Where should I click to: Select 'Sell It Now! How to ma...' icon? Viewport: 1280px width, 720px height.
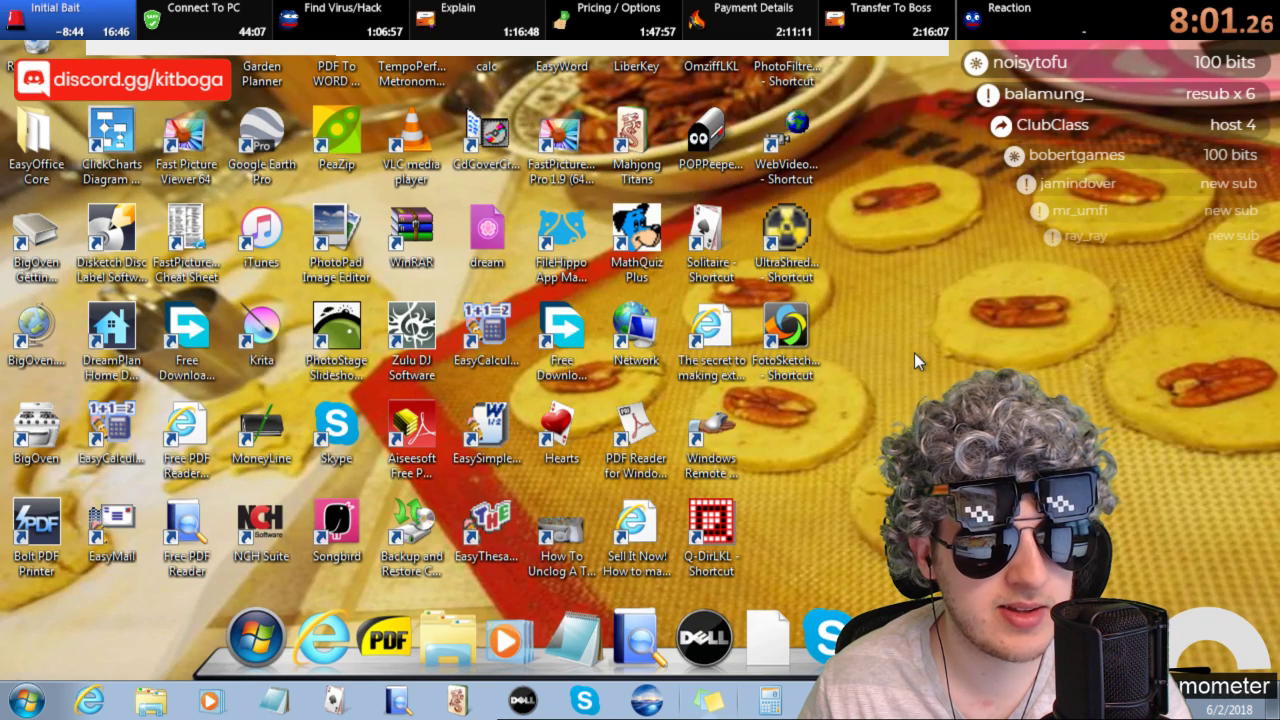click(636, 523)
